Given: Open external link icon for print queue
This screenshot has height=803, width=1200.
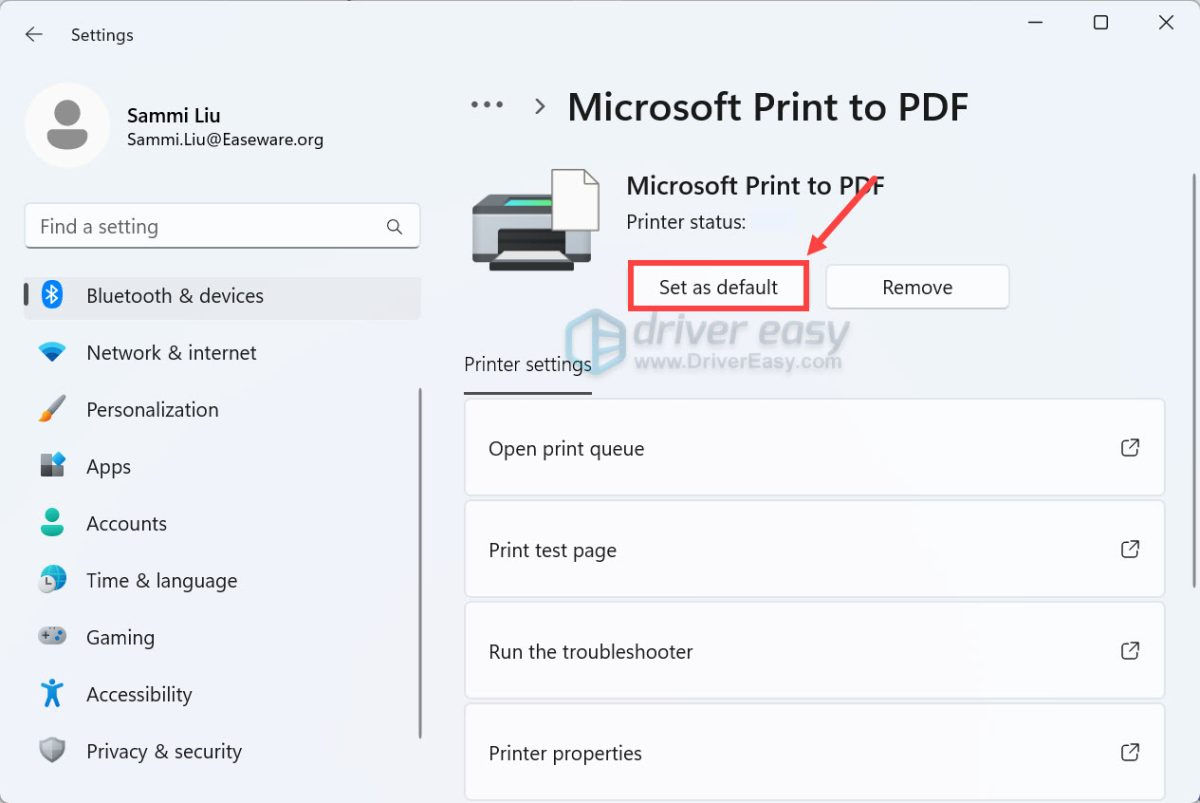Looking at the screenshot, I should pos(1130,448).
